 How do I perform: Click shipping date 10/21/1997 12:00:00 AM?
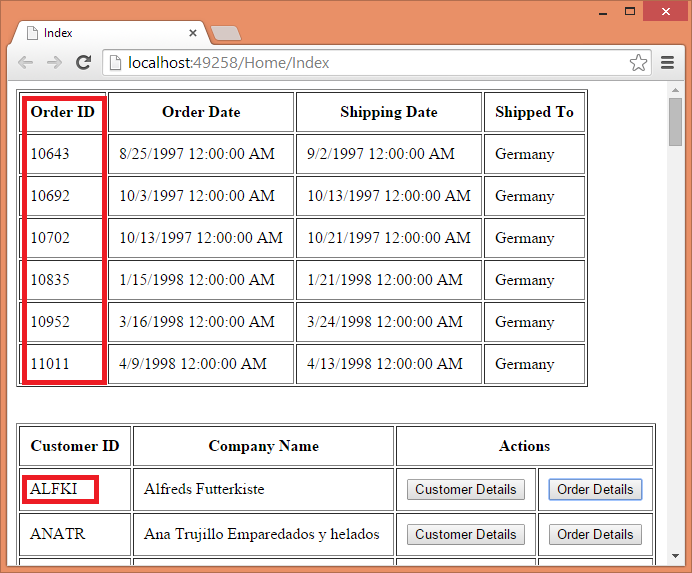click(389, 238)
